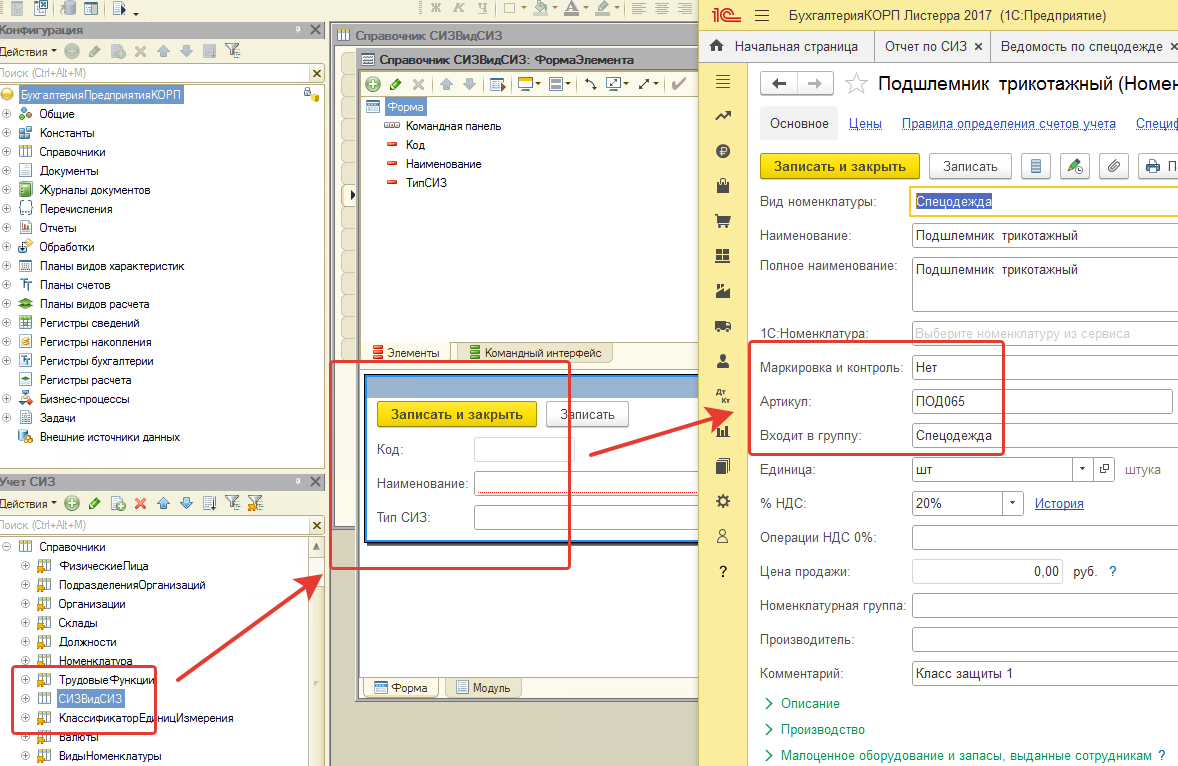This screenshot has width=1178, height=766.
Task: Switch to the Командный интерфейс tab
Action: 535,353
